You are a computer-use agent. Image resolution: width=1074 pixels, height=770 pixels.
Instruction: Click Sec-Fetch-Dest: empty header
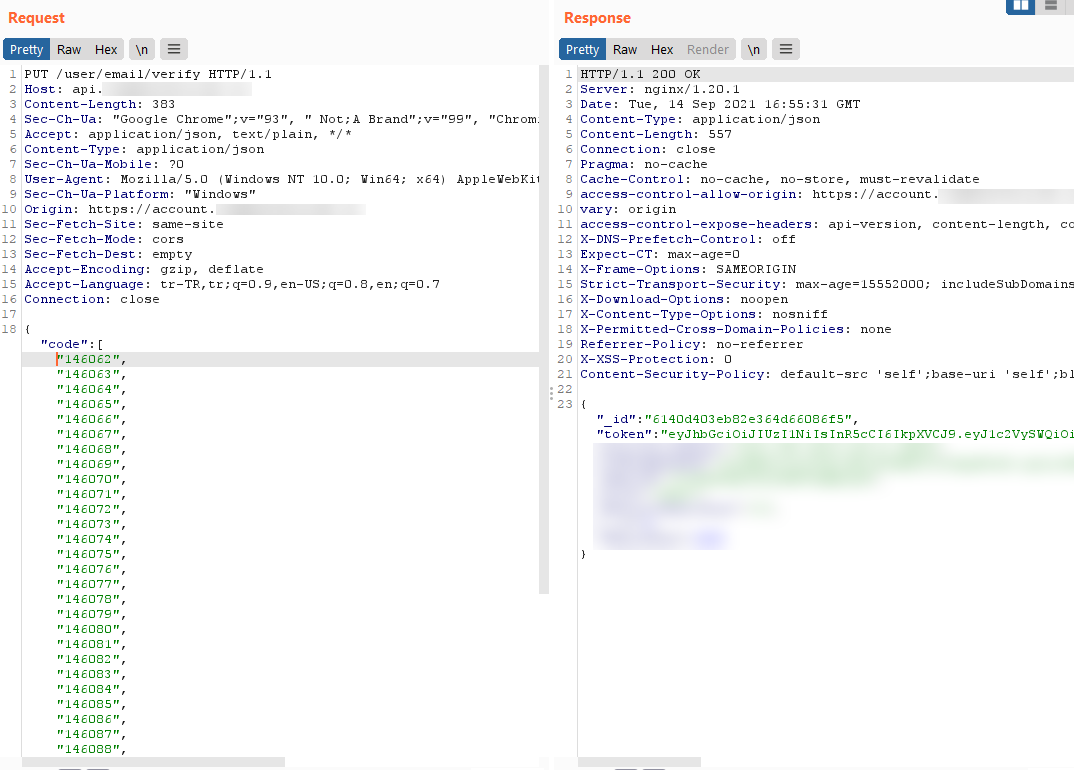point(108,255)
